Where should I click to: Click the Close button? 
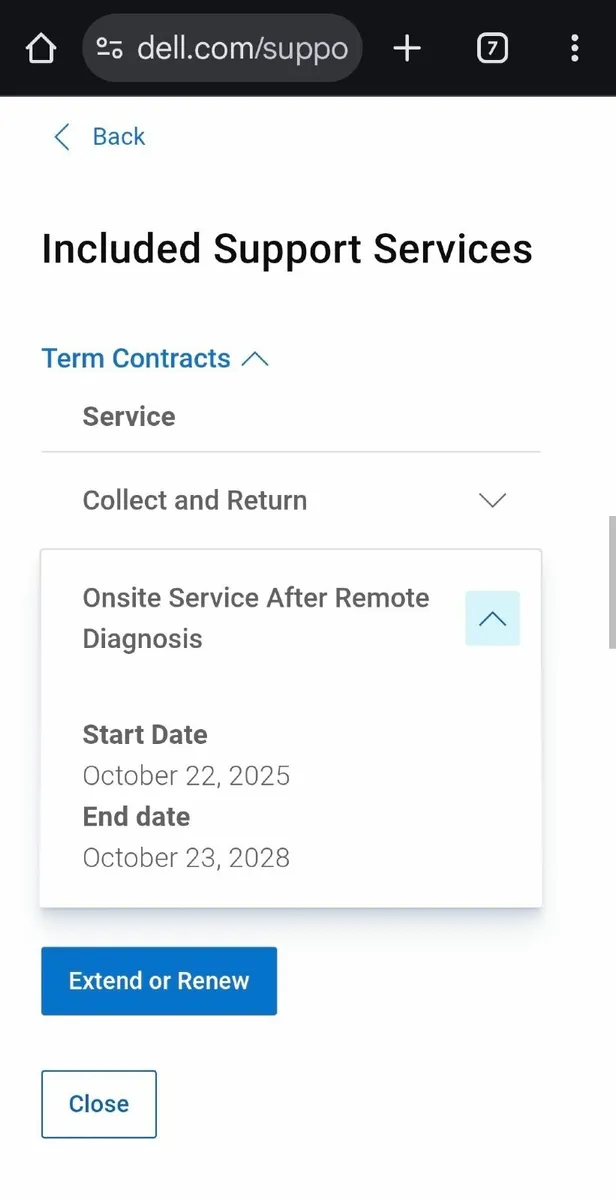click(99, 1104)
